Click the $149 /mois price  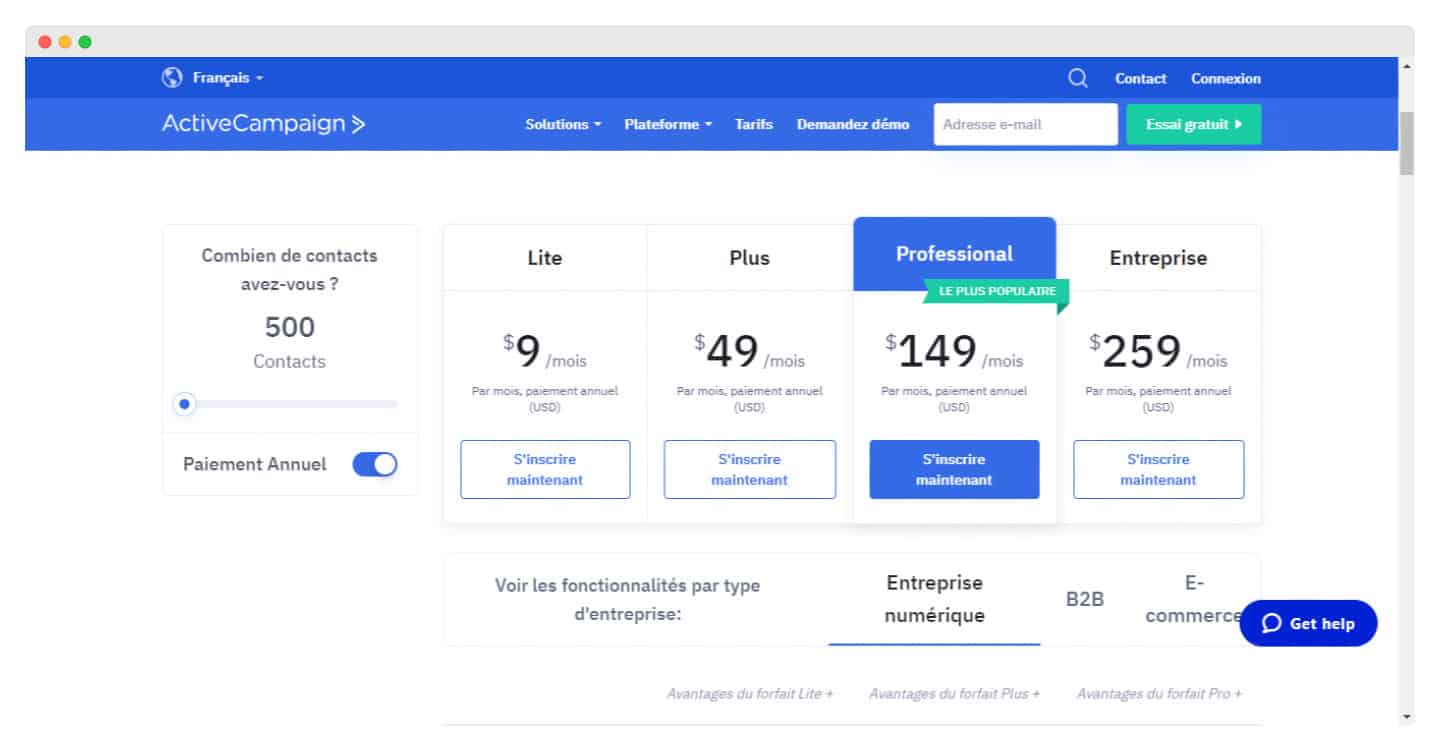point(954,351)
